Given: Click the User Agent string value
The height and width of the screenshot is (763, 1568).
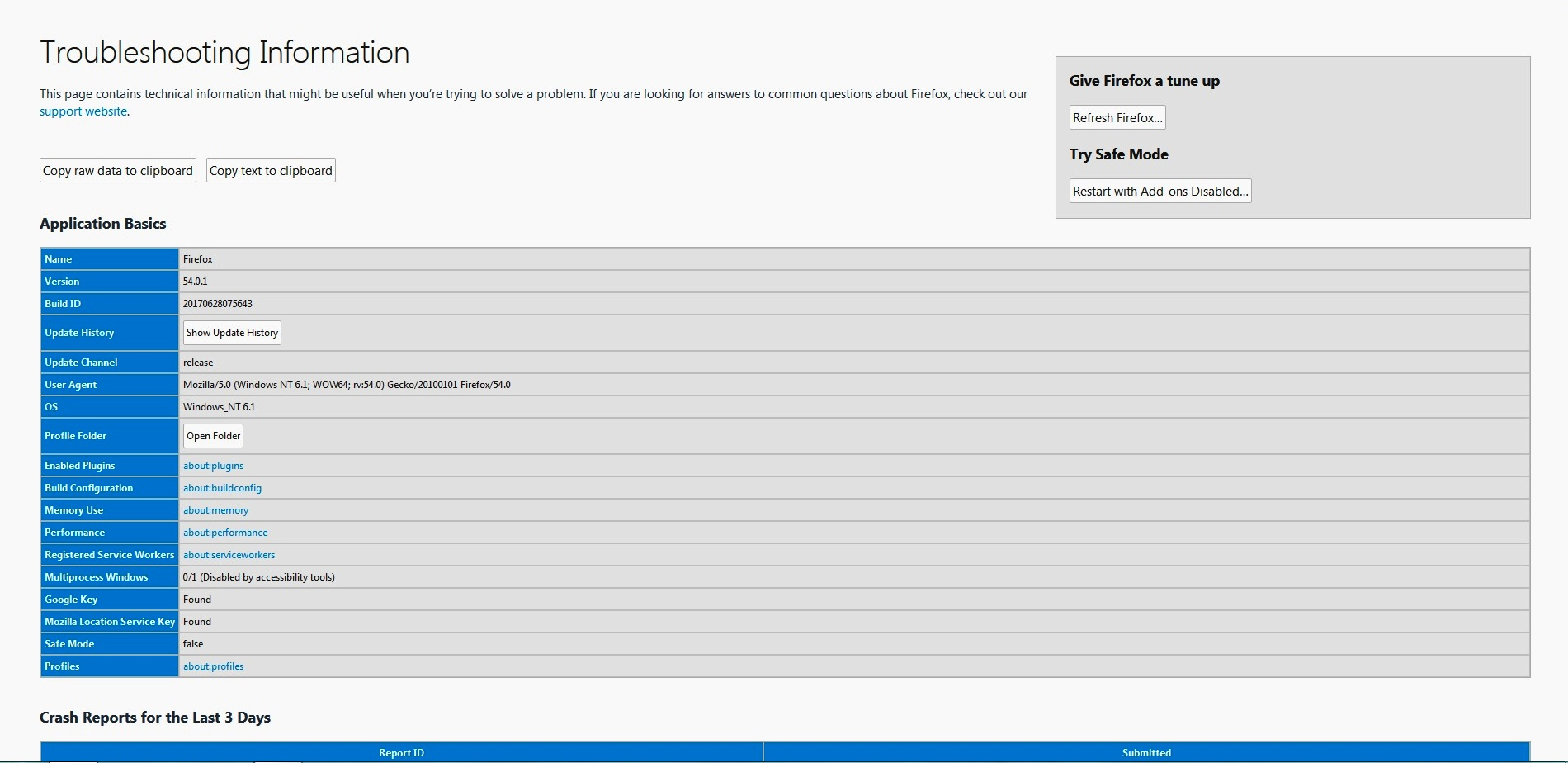Looking at the screenshot, I should (x=347, y=385).
